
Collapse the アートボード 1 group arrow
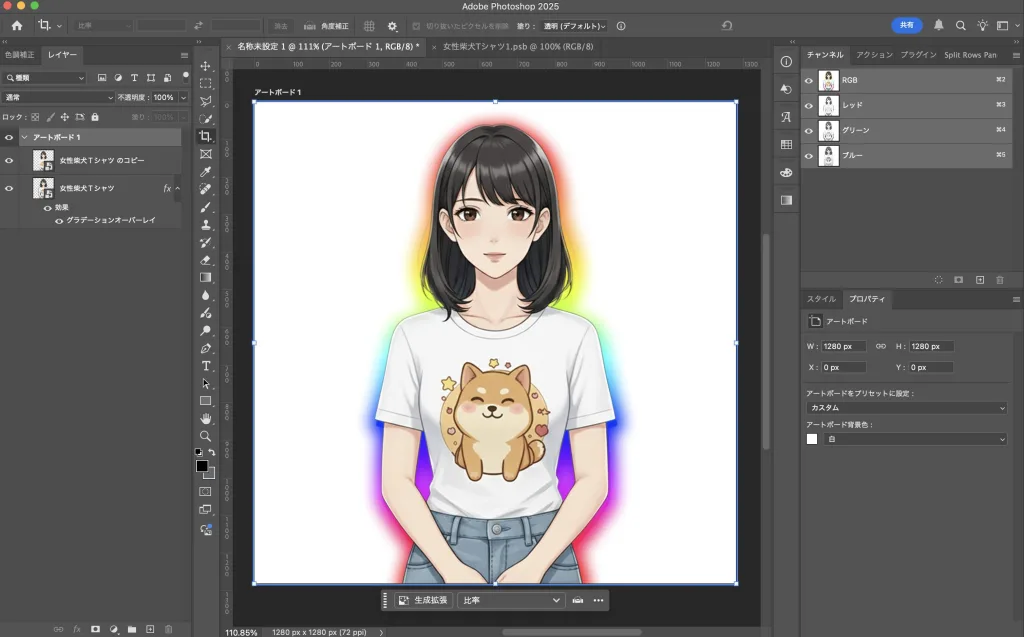point(24,137)
